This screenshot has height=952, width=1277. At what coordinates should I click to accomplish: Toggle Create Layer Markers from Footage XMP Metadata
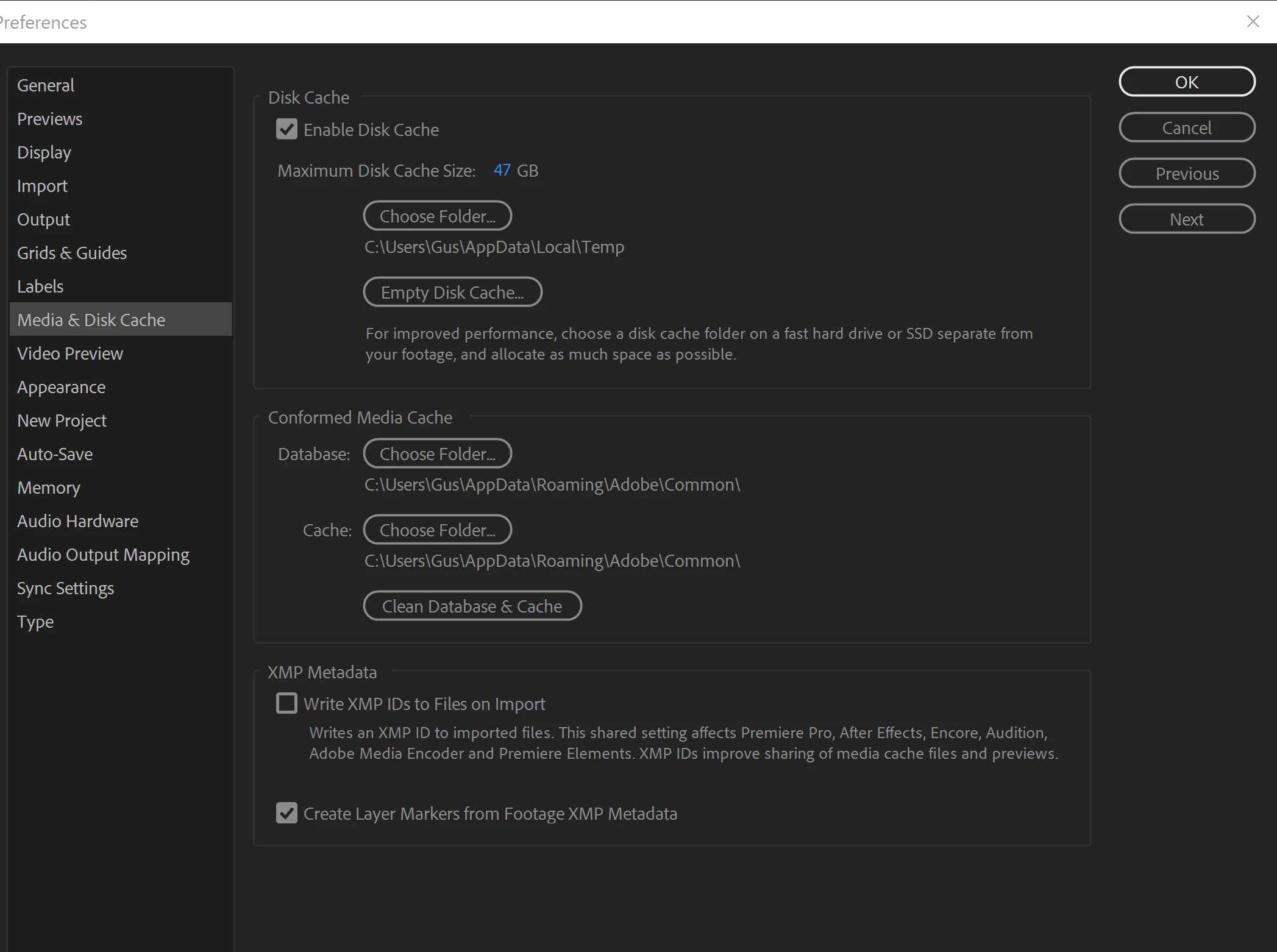286,813
